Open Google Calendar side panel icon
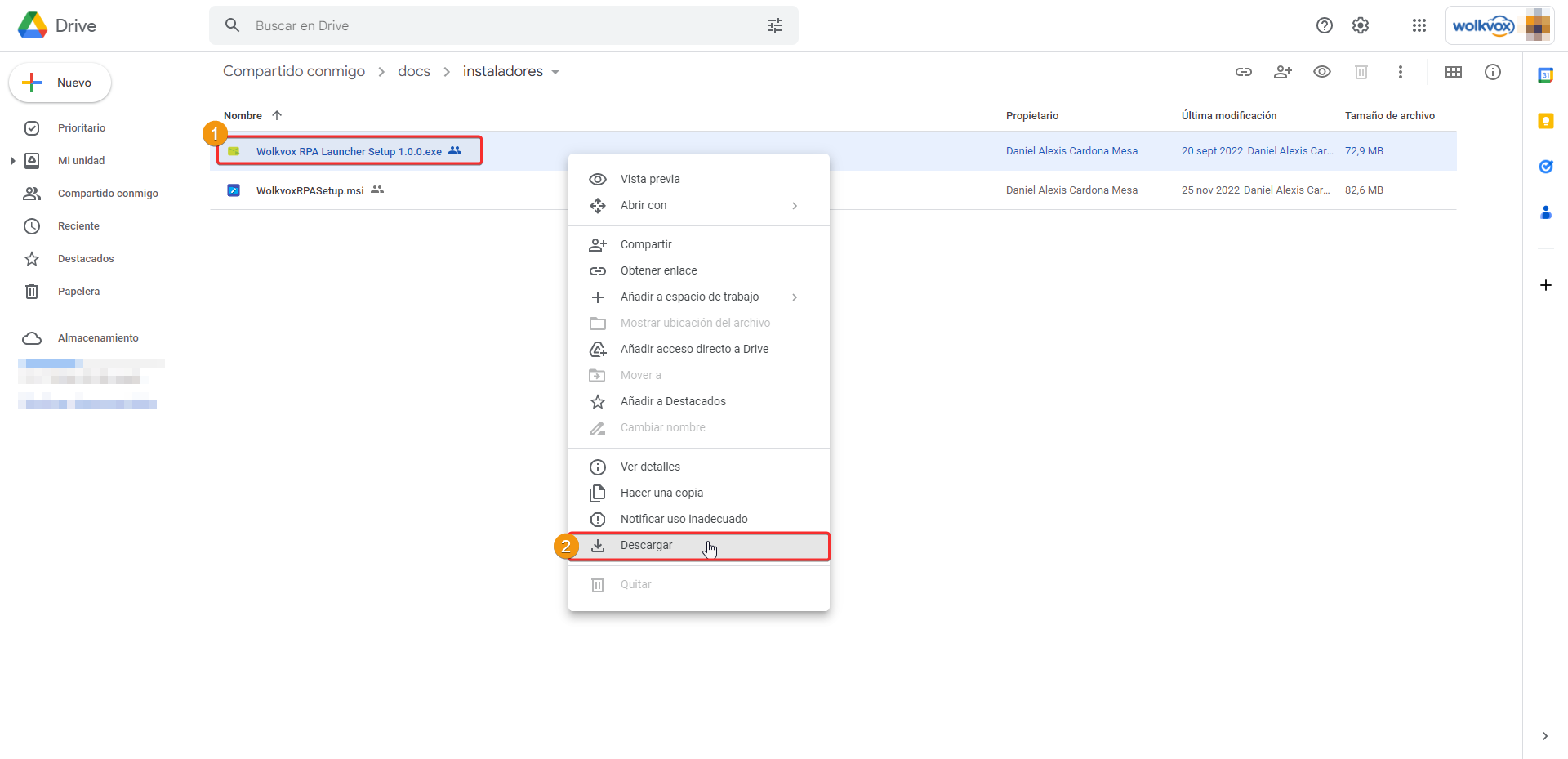Screen dimensions: 1568x759 point(1546,75)
